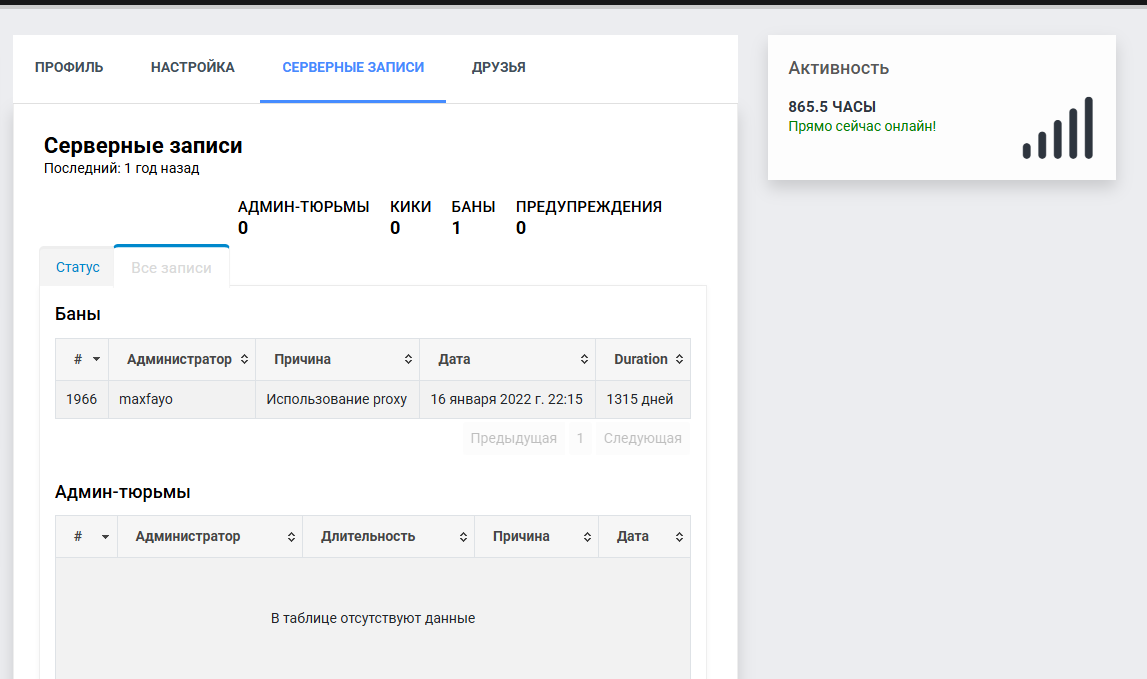Screen dimensions: 1147x679
Task: Click page 1 pagination button
Action: (580, 438)
